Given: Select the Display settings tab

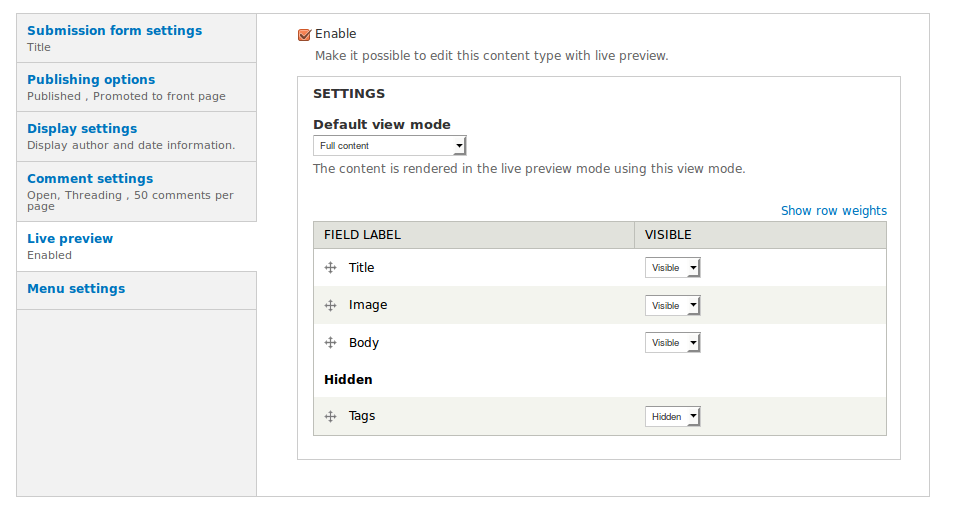Looking at the screenshot, I should pos(82,129).
